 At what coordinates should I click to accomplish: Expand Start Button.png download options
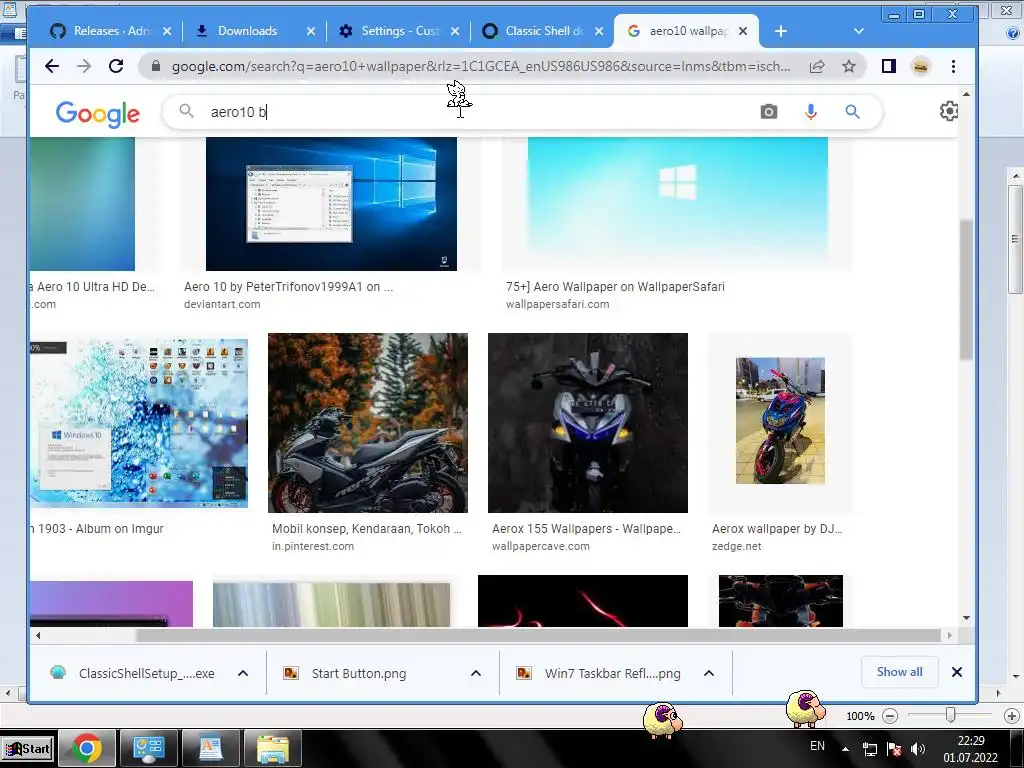click(x=476, y=673)
